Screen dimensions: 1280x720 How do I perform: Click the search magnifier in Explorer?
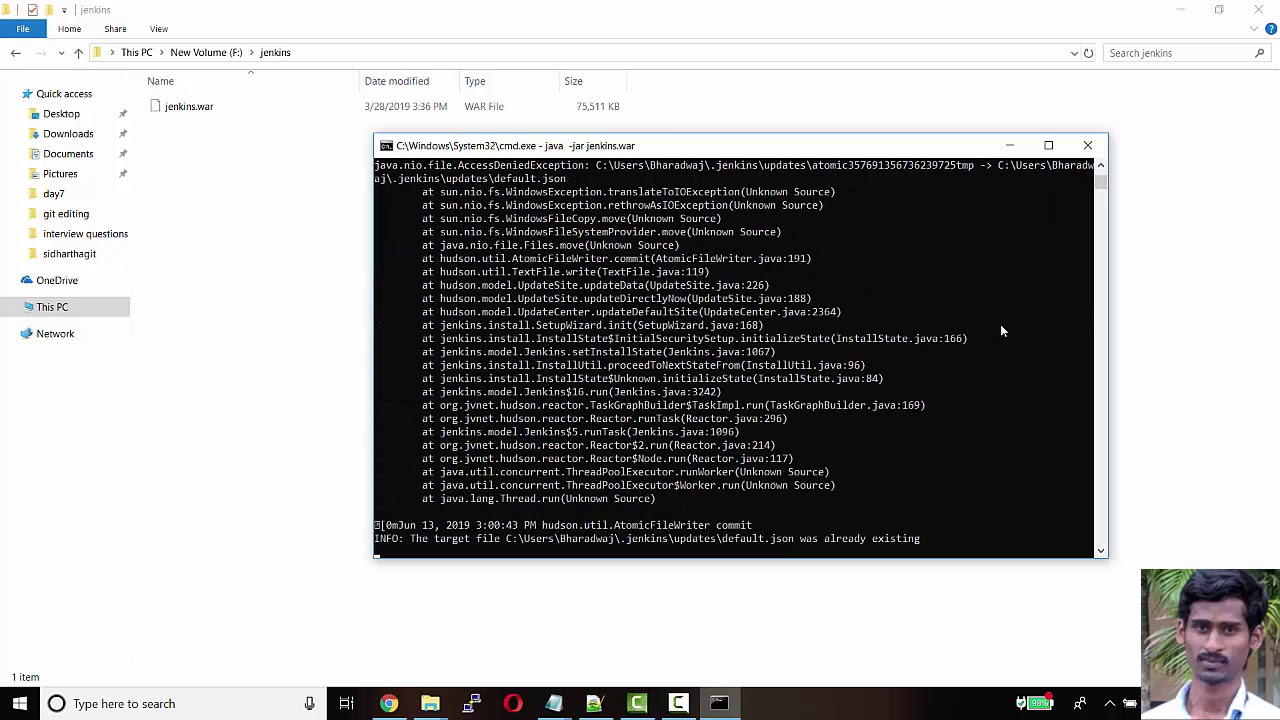coord(1259,53)
